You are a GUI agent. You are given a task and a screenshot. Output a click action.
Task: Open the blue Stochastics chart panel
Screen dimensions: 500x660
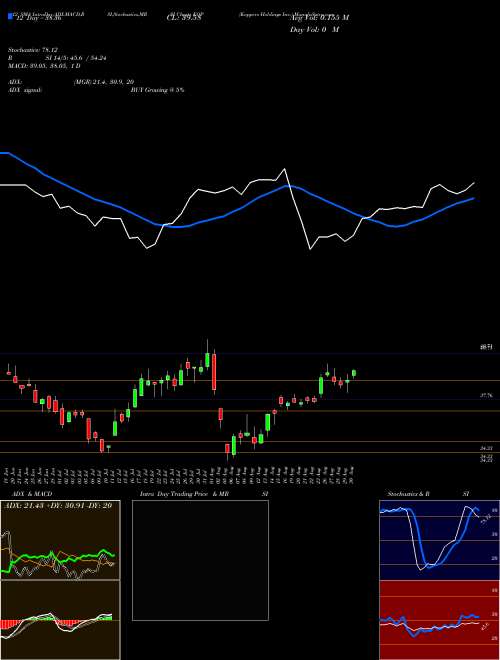(439, 540)
